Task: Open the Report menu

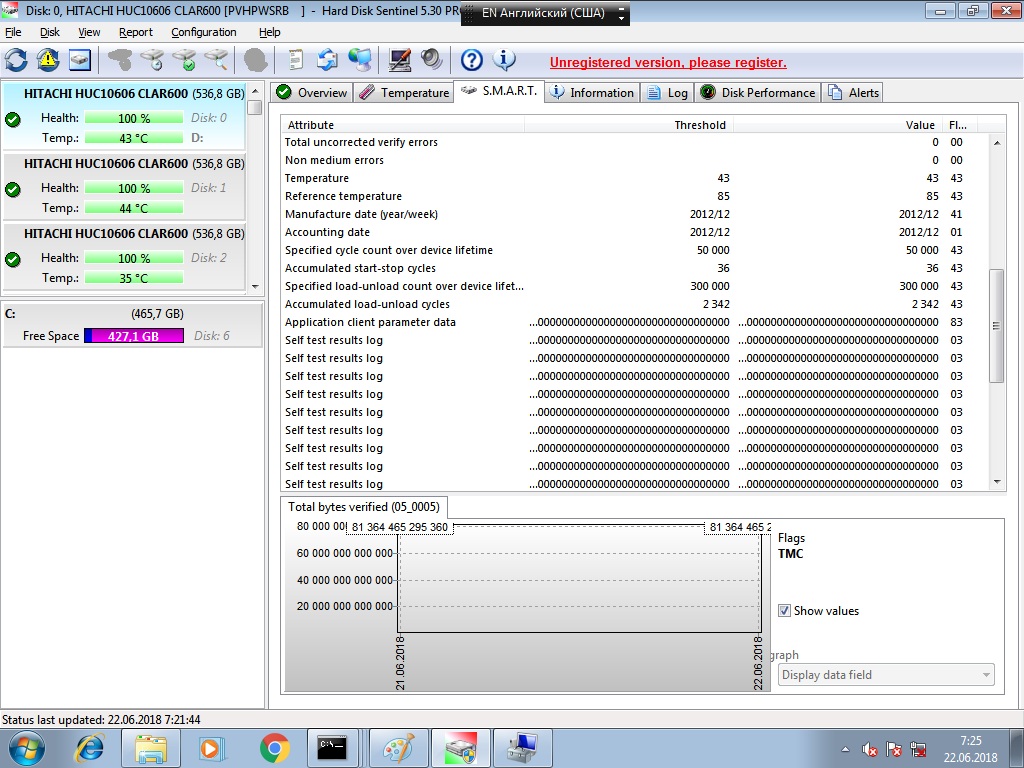Action: tap(136, 32)
